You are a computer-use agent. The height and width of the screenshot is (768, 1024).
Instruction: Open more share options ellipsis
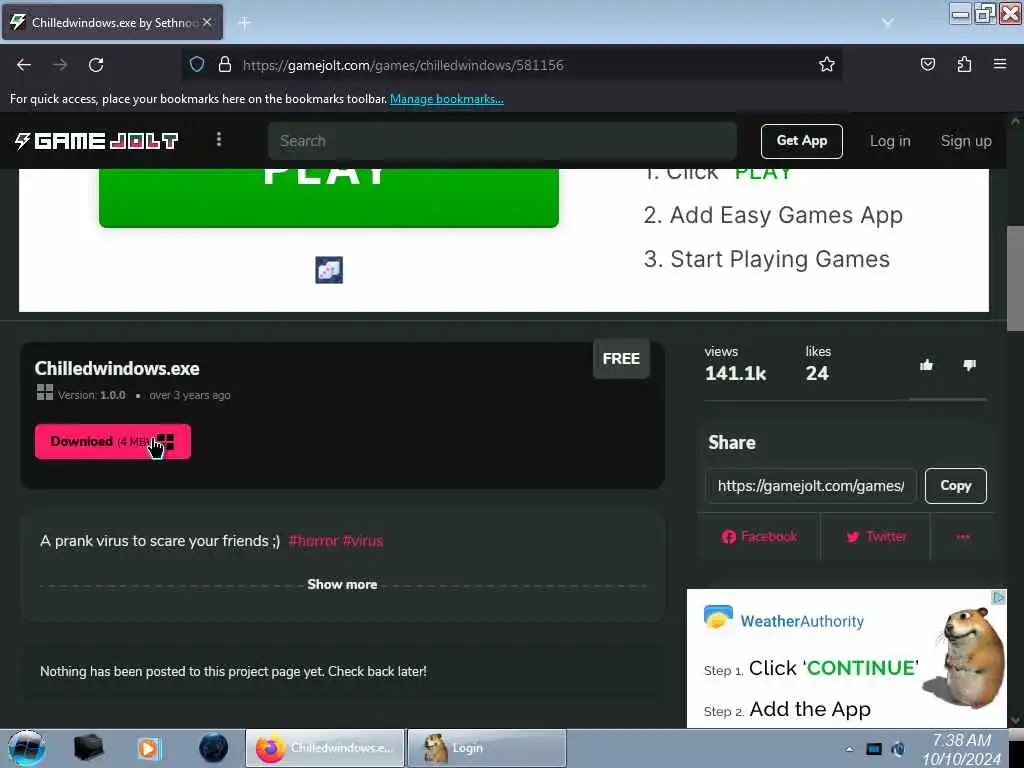coord(963,537)
